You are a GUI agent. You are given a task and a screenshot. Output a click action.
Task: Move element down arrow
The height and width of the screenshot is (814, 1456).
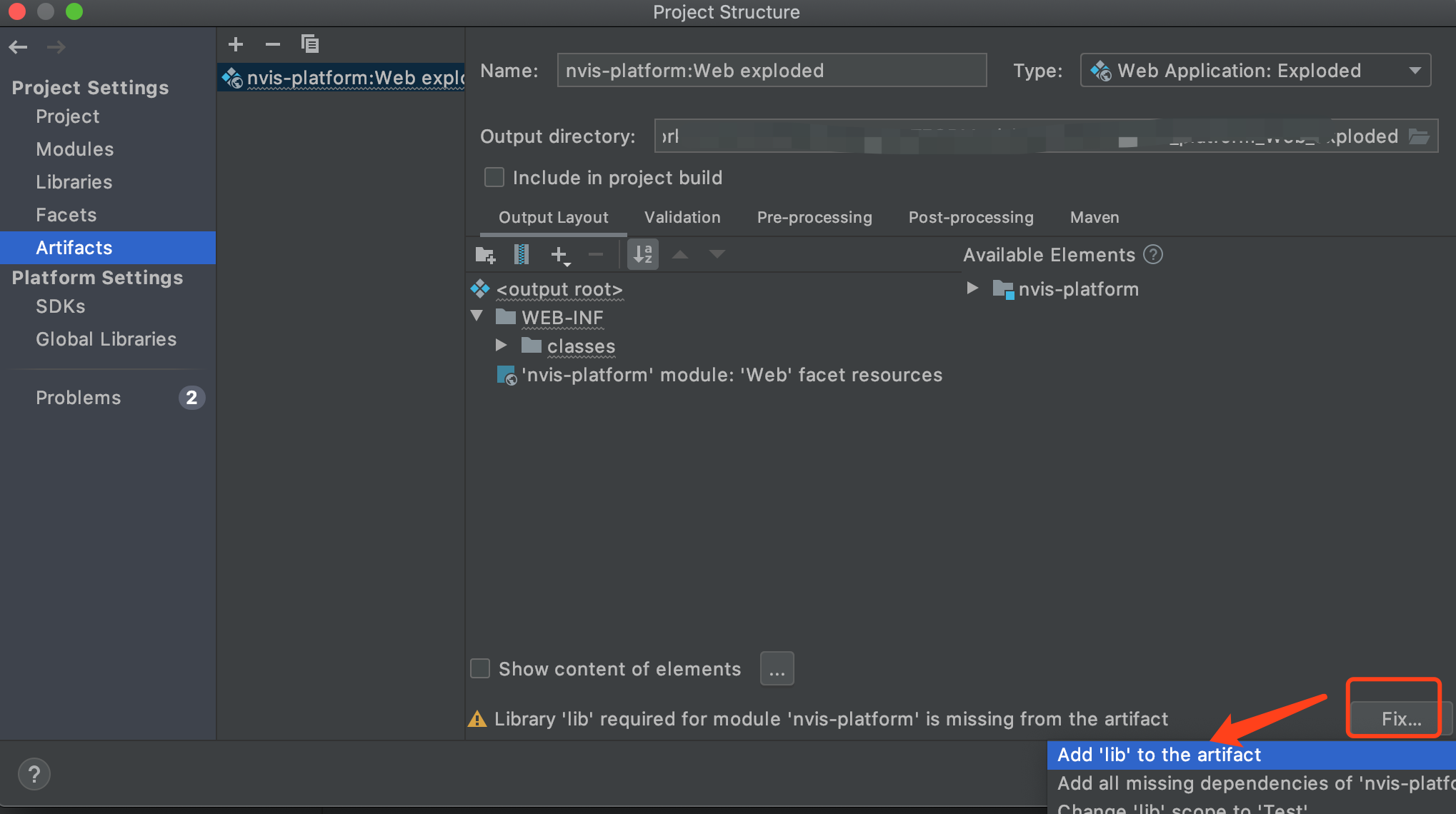[717, 254]
